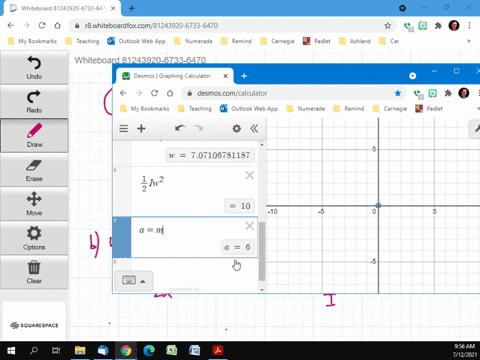The image size is (480, 360).
Task: Open Teaching bookmark folder in Desmos window
Action: tap(195, 109)
